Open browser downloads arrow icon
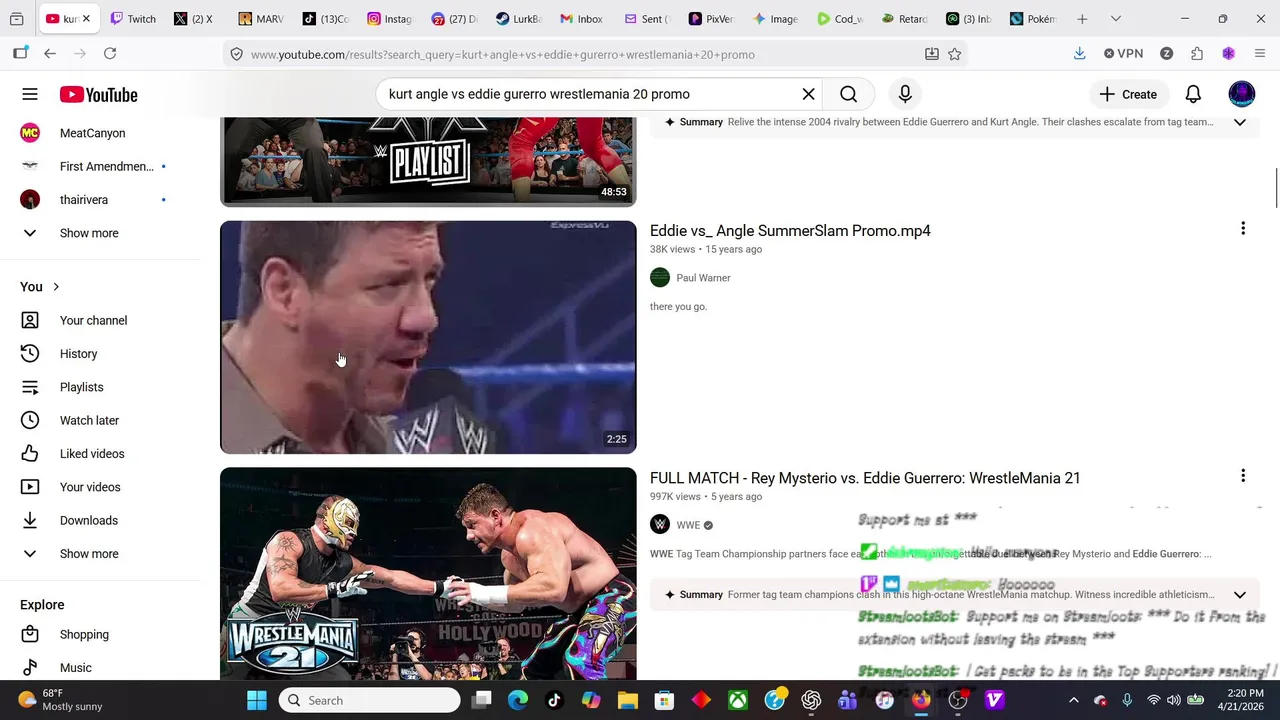Screen dimensions: 1280x720 pos(1079,54)
